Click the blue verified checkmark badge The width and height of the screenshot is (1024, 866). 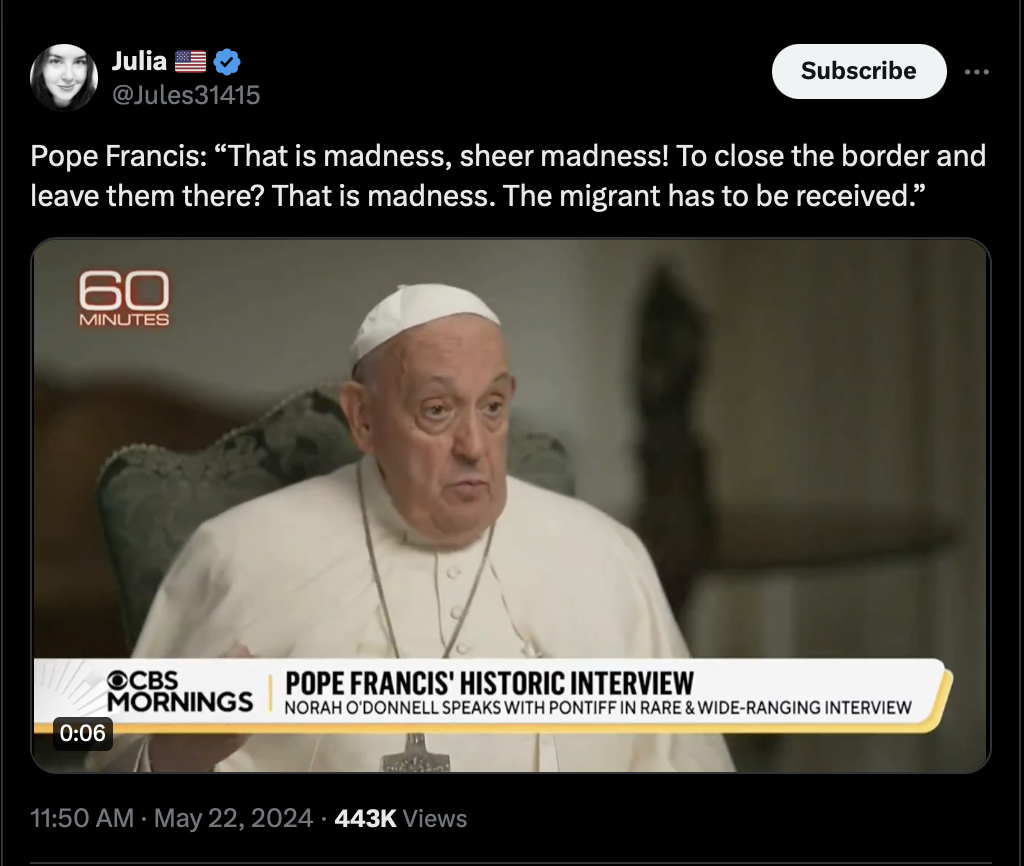point(227,62)
